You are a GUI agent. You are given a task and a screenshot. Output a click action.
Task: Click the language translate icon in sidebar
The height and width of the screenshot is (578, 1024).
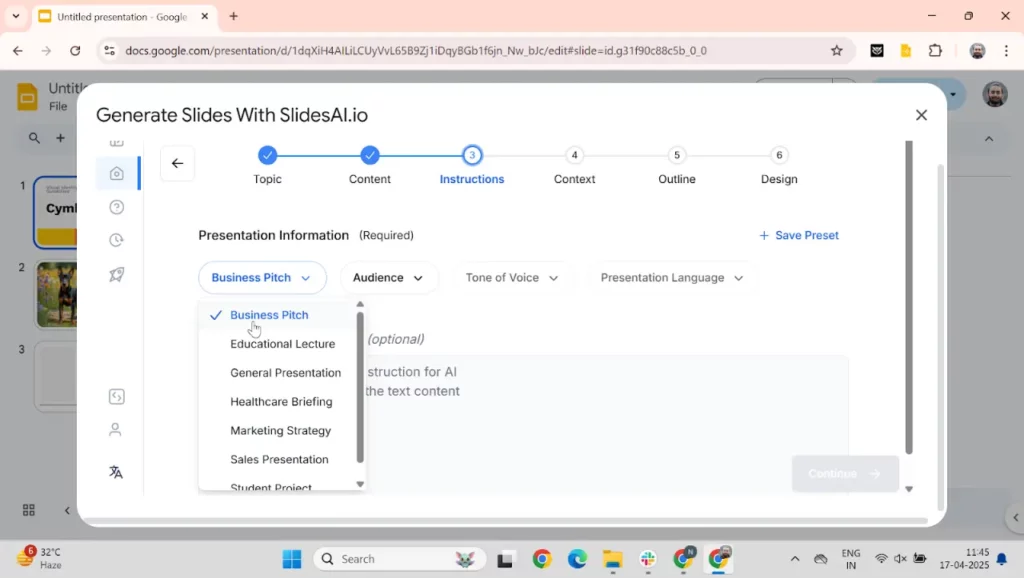tap(116, 472)
